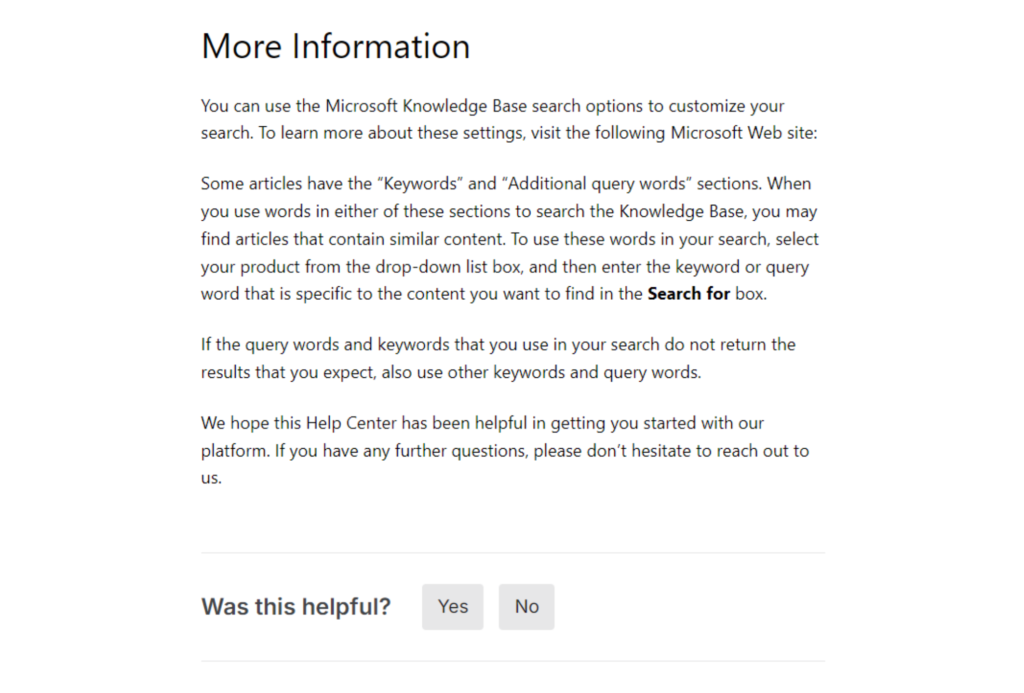Click the bold "Search for" text
Image resolution: width=1024 pixels, height=693 pixels.
[688, 294]
